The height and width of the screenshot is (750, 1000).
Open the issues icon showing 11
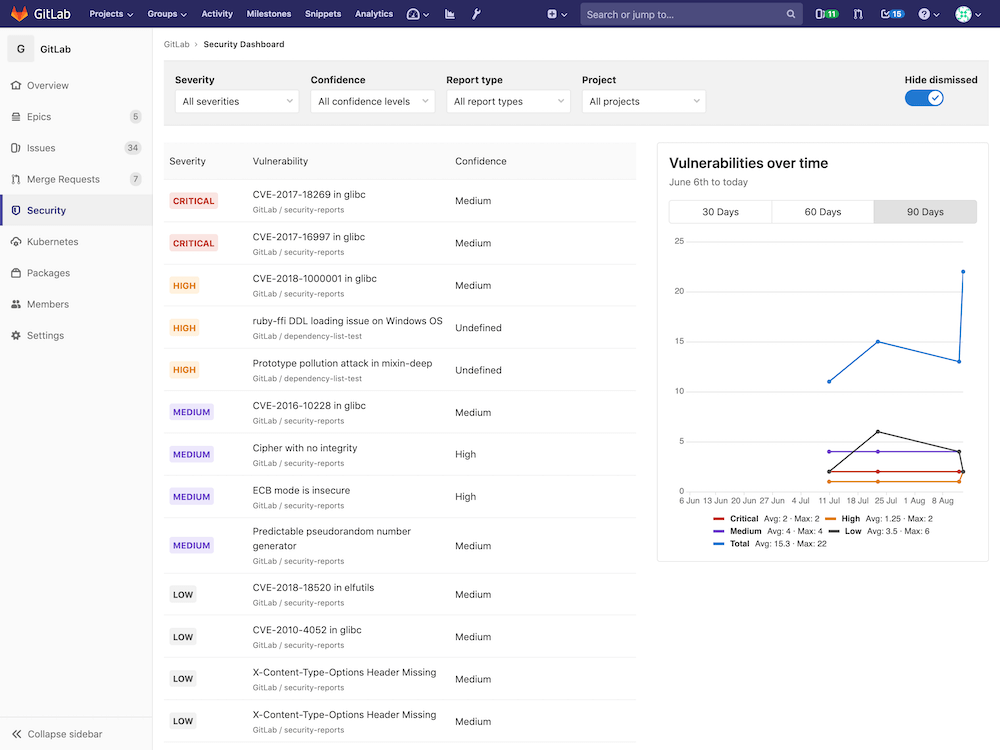click(x=826, y=14)
